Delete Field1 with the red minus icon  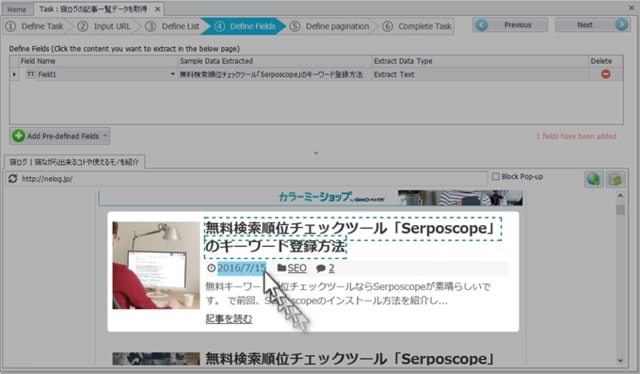click(x=606, y=74)
